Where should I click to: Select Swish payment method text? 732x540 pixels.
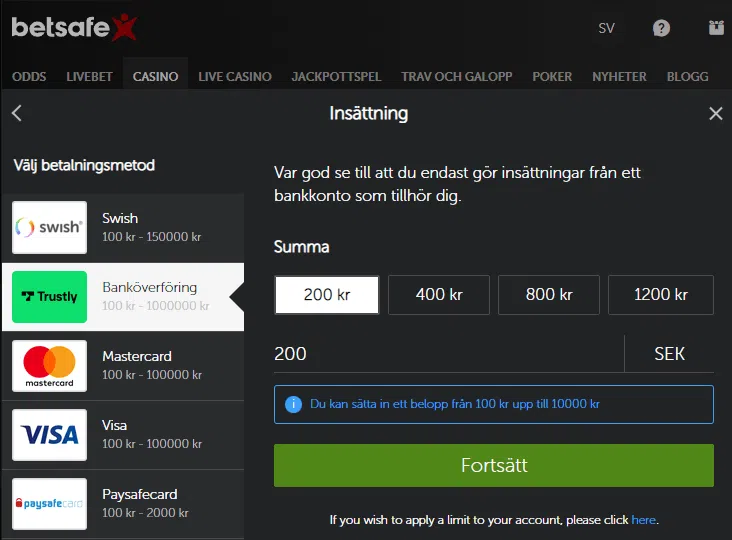click(120, 218)
